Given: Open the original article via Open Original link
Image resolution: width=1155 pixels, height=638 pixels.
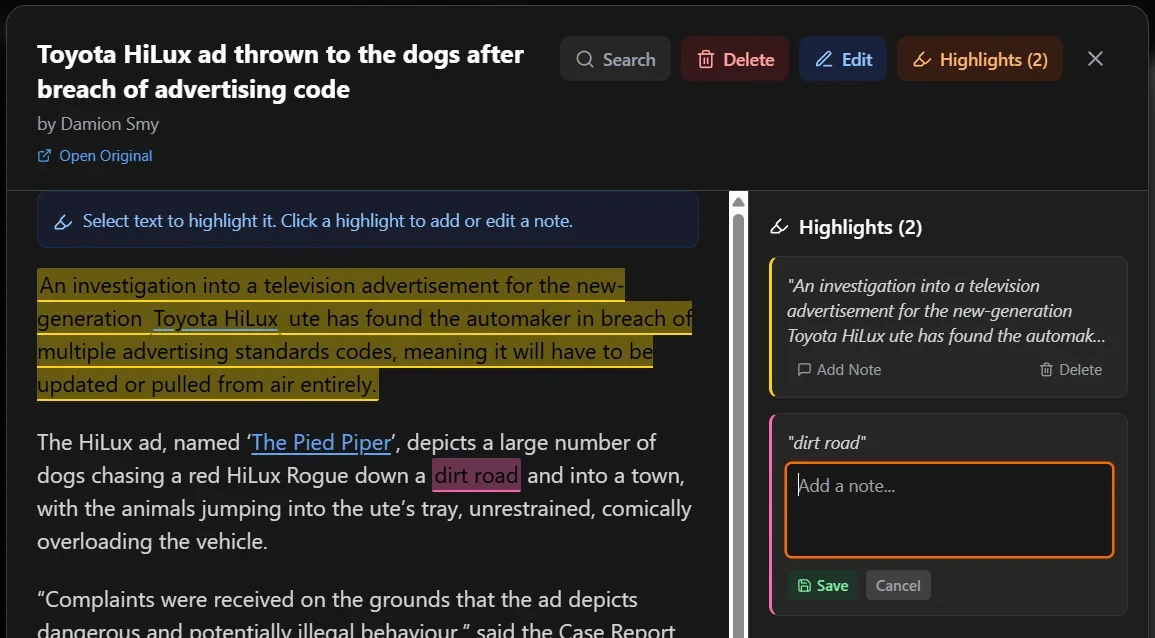Looking at the screenshot, I should [x=104, y=155].
